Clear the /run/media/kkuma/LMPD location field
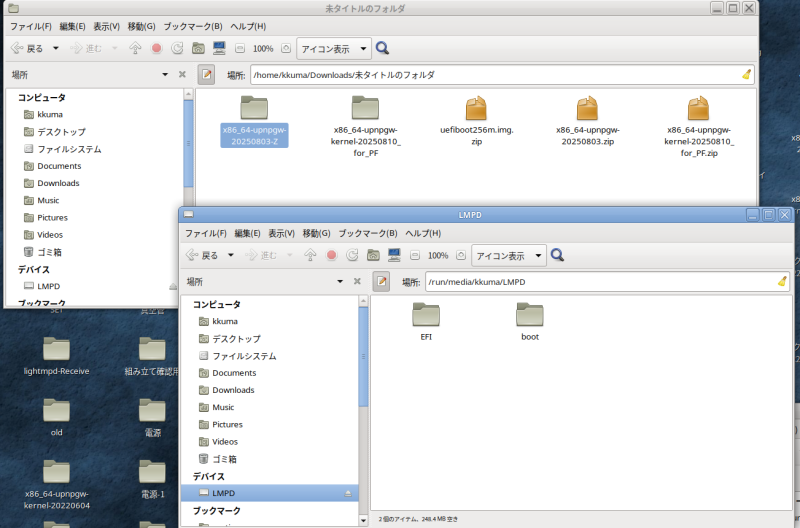The width and height of the screenshot is (800, 528). click(781, 282)
